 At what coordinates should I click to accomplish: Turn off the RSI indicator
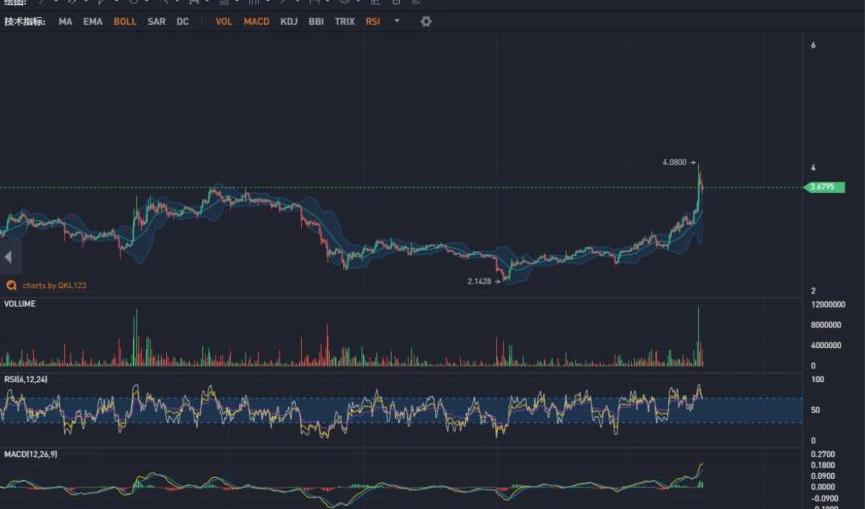pyautogui.click(x=373, y=21)
